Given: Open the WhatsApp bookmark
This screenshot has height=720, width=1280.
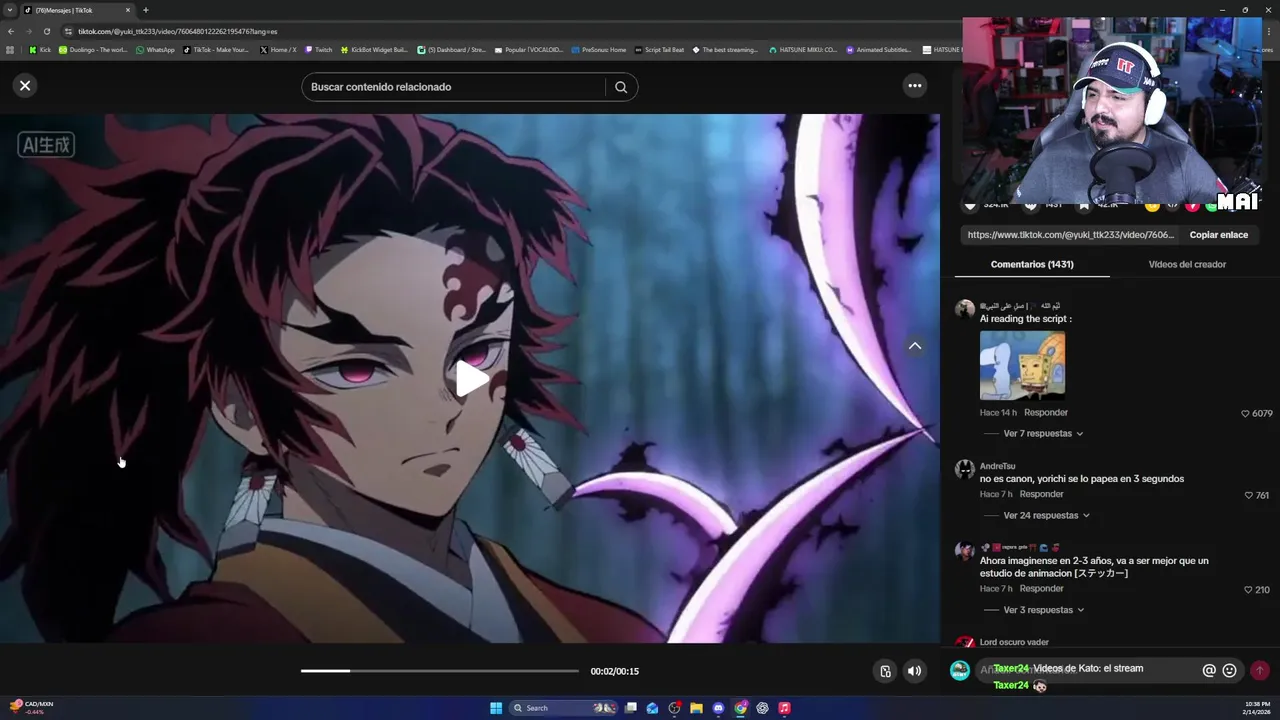Looking at the screenshot, I should coord(155,49).
